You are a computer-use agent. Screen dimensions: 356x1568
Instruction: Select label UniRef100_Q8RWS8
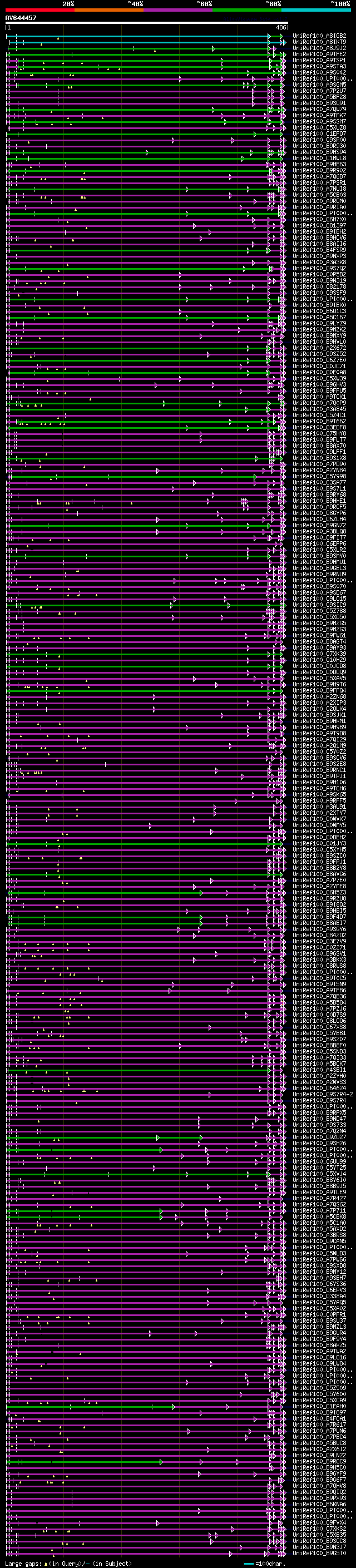pos(319,966)
